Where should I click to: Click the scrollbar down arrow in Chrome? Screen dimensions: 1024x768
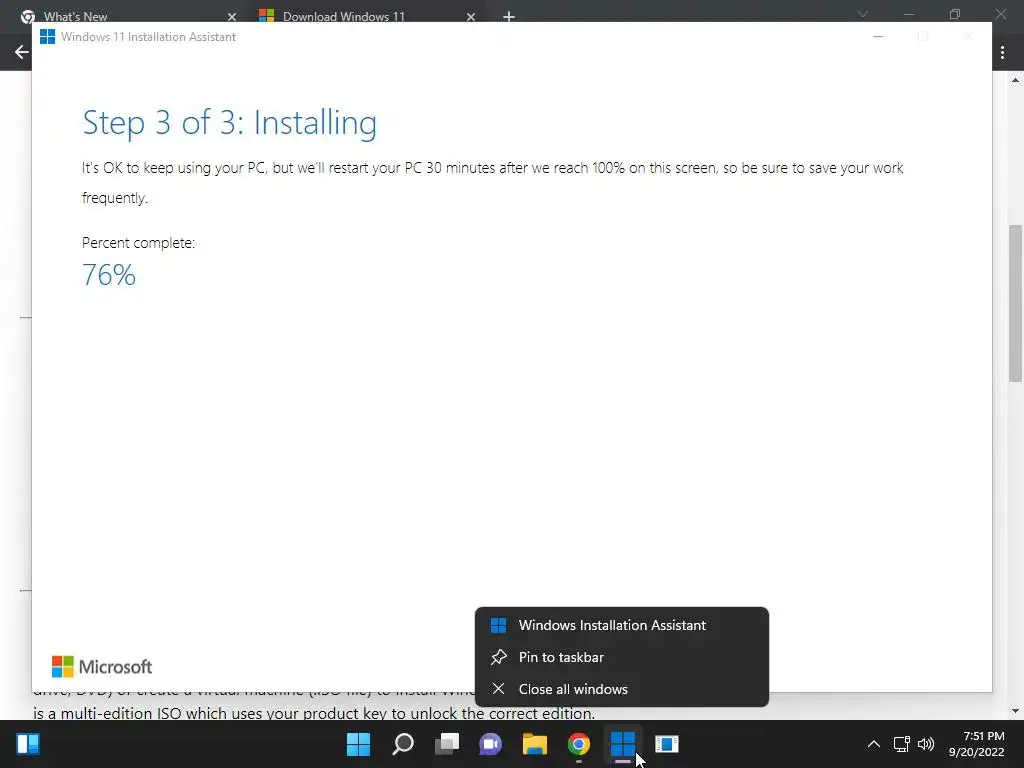pos(1015,711)
